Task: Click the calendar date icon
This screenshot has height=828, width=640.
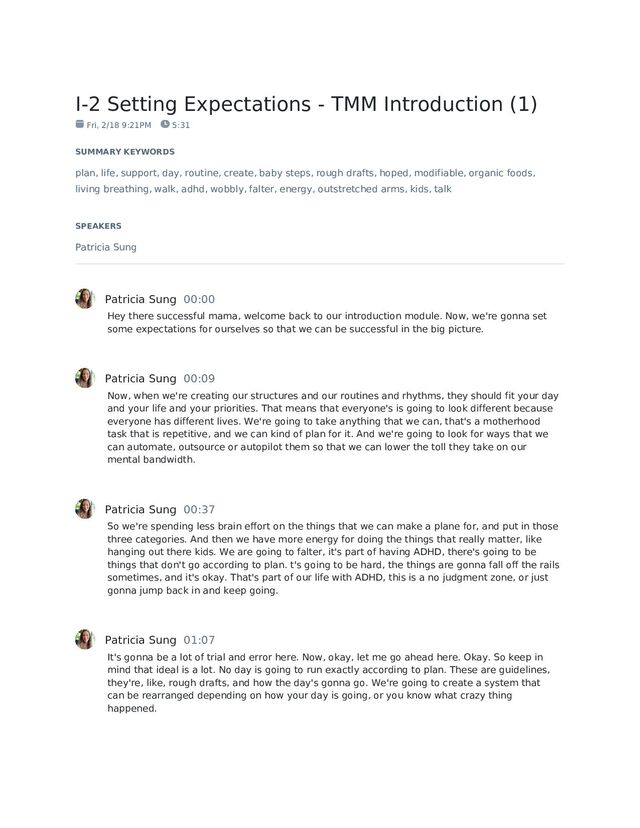Action: click(x=80, y=125)
